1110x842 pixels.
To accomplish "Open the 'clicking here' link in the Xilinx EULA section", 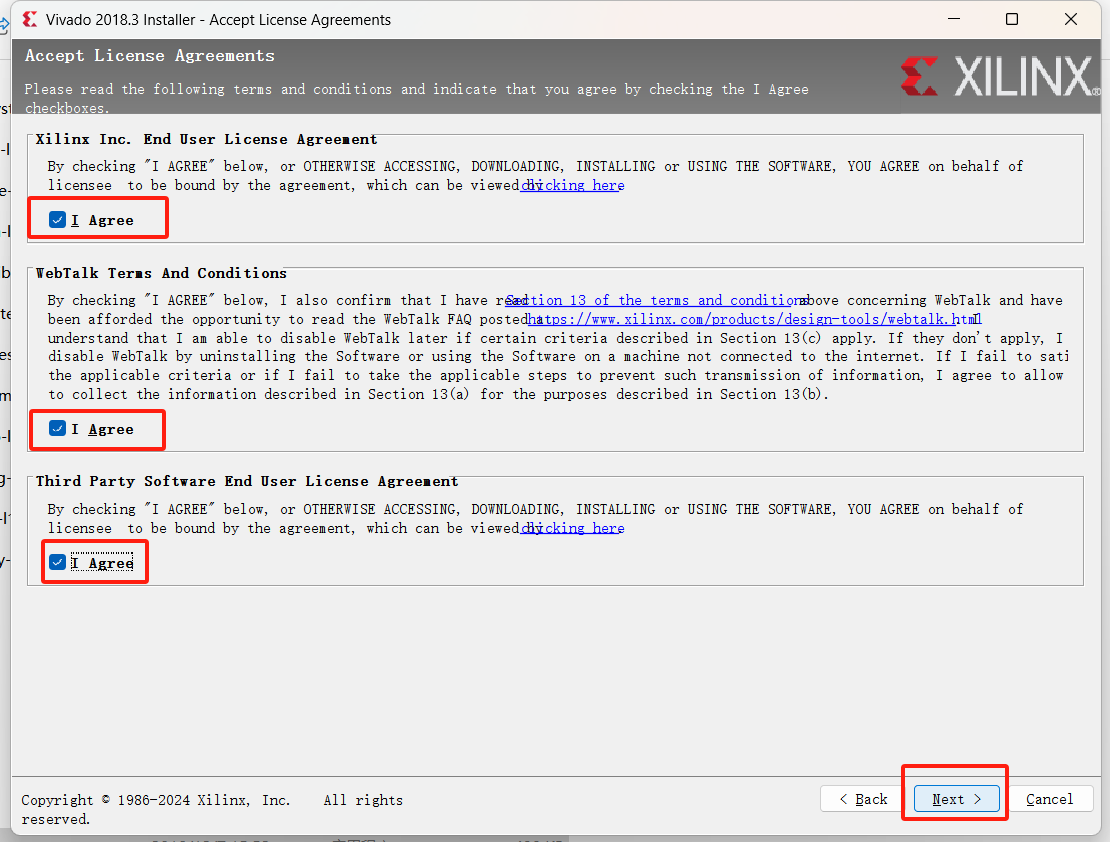I will [x=573, y=186].
